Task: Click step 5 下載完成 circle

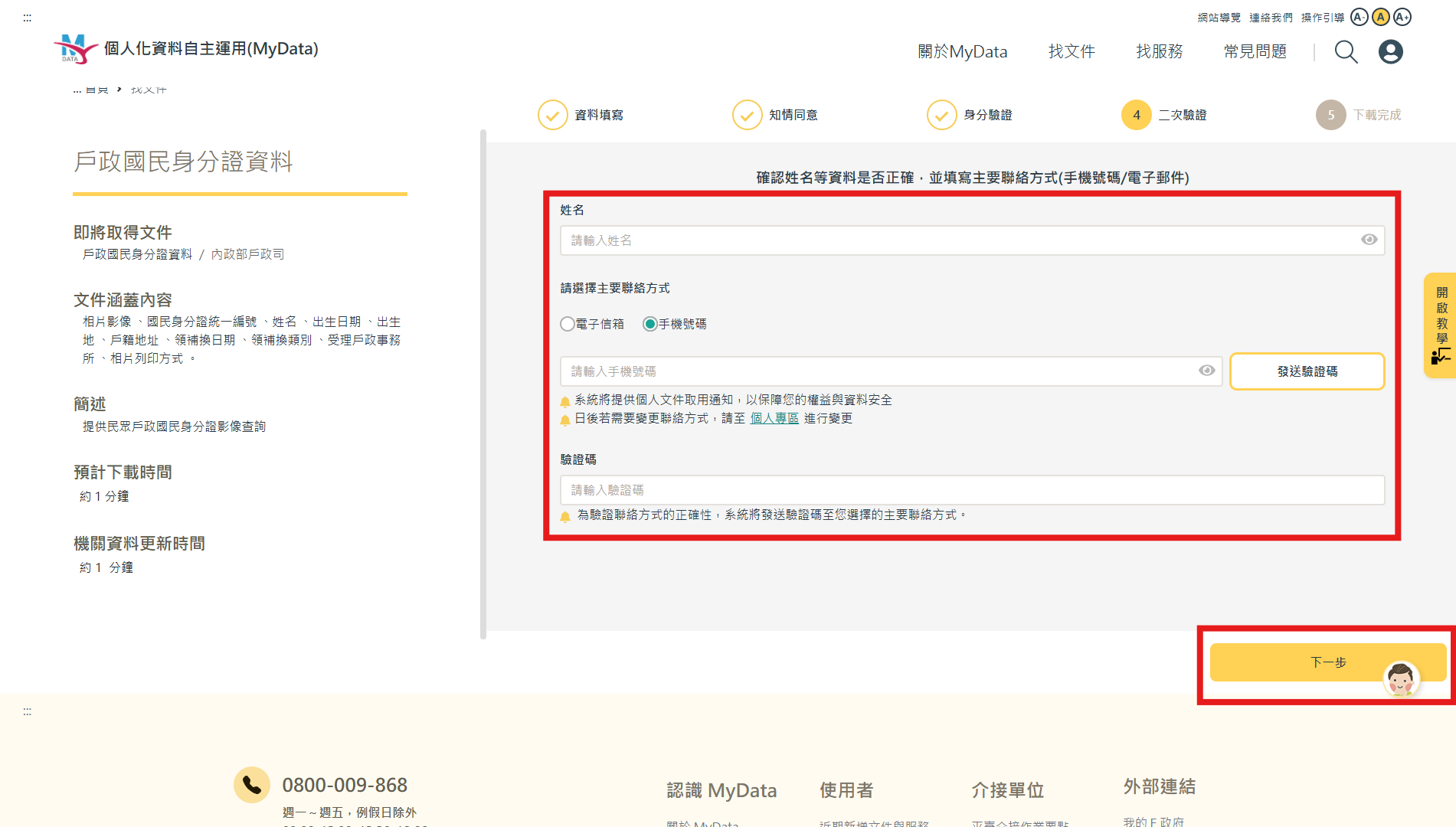Action: point(1330,115)
